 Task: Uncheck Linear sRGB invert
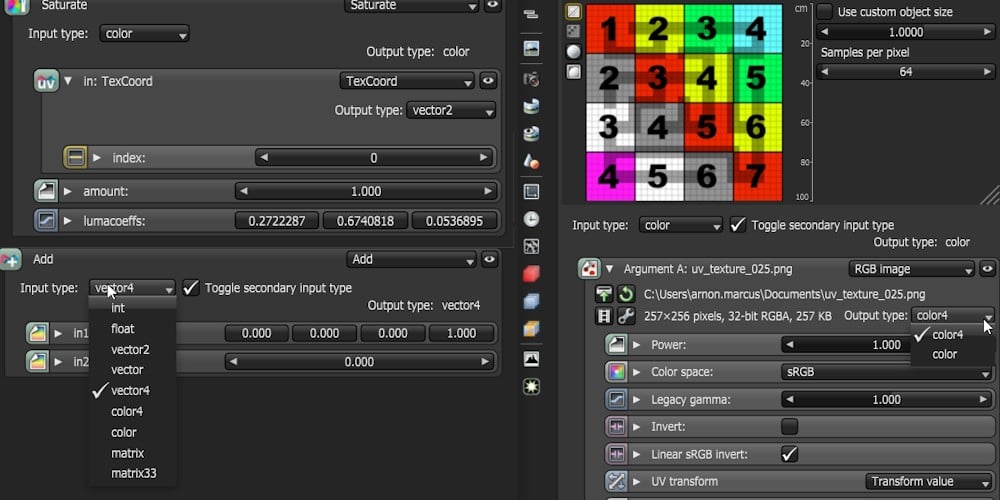(x=789, y=454)
